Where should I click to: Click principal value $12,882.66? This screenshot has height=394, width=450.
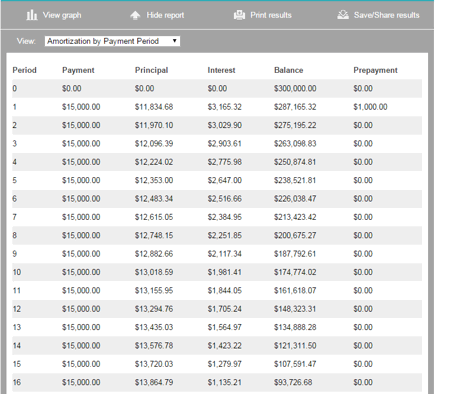154,253
